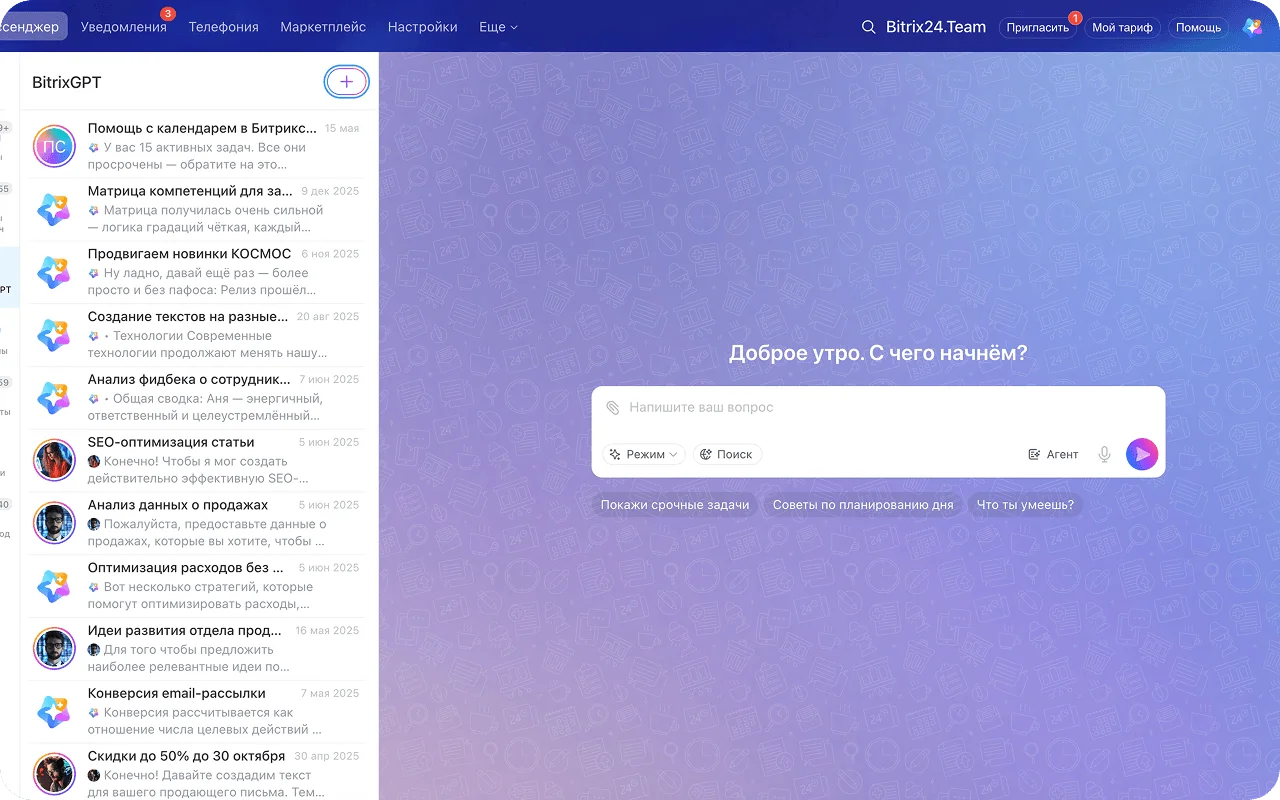Click the Bitrix24.Team portal name
The image size is (1280, 800).
tap(936, 27)
